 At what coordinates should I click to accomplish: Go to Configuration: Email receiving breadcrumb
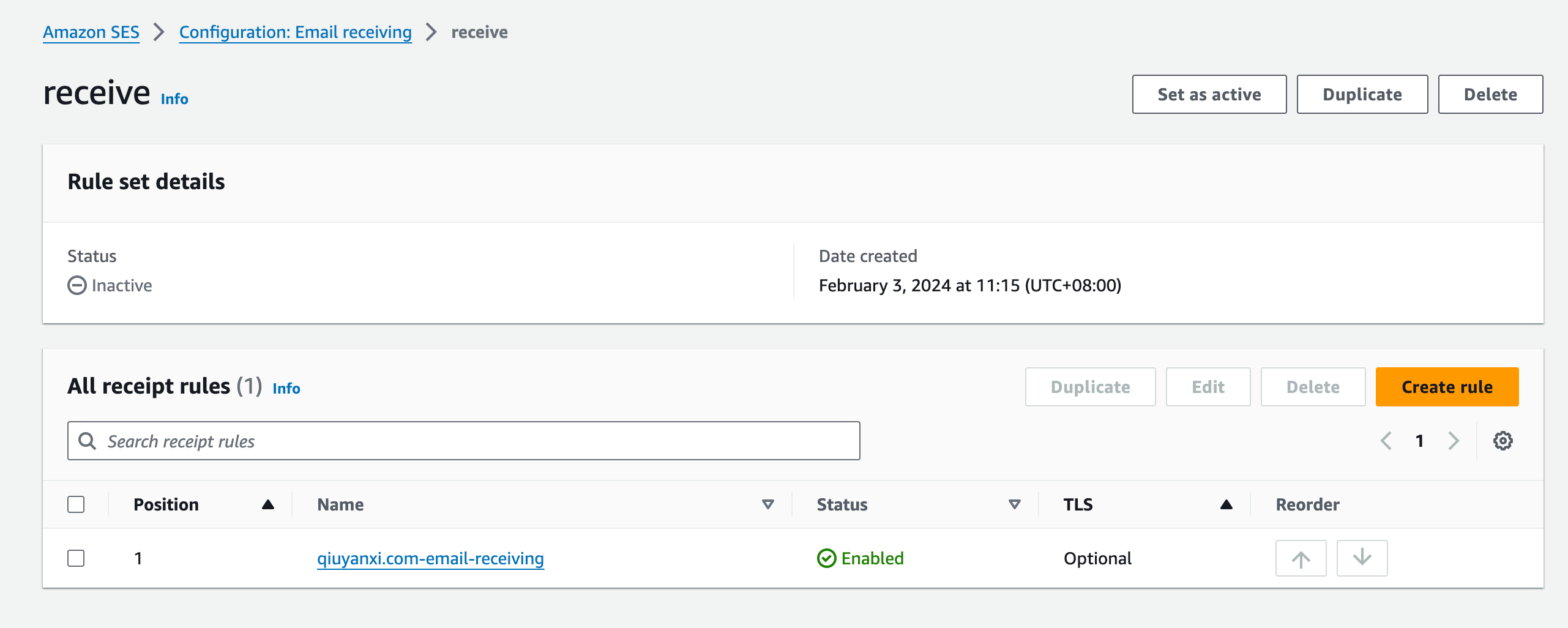click(295, 32)
